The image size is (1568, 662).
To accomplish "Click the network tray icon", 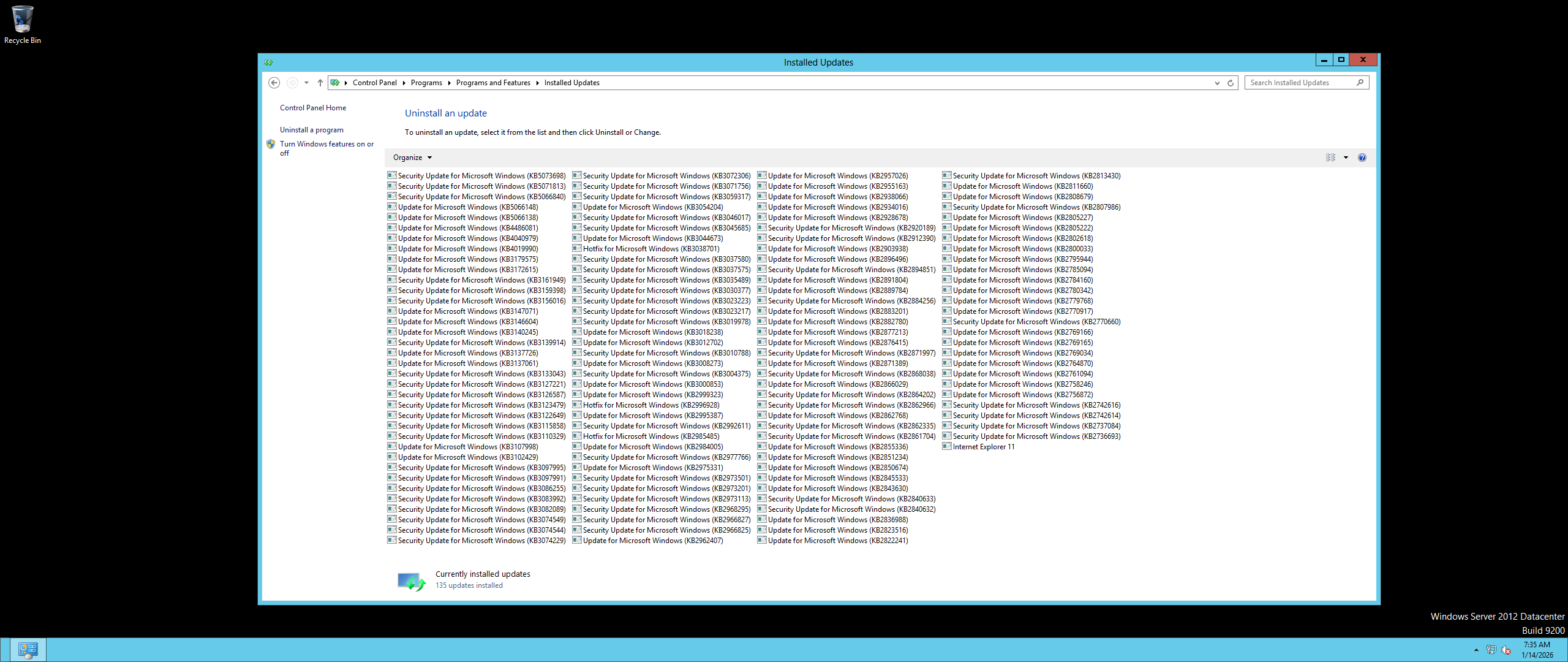I will (1491, 650).
